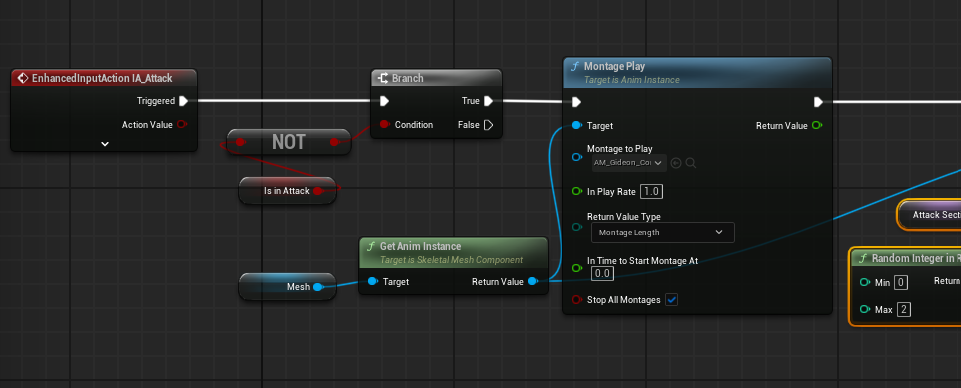Select the Branch node header
This screenshot has width=961, height=388.
pyautogui.click(x=436, y=78)
